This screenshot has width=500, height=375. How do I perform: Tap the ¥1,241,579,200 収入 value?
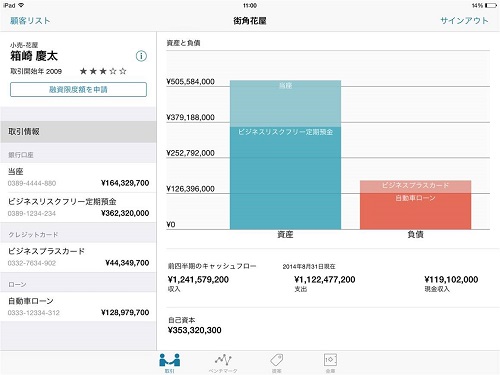point(198,280)
